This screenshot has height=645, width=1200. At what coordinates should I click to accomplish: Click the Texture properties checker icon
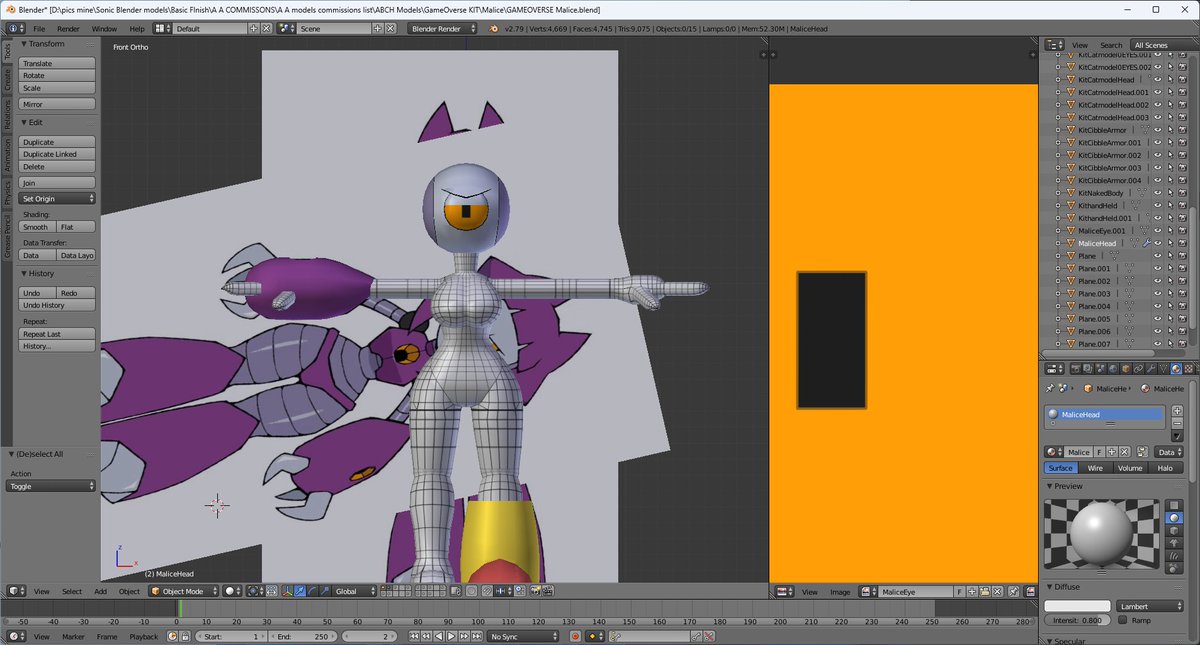coord(1189,369)
